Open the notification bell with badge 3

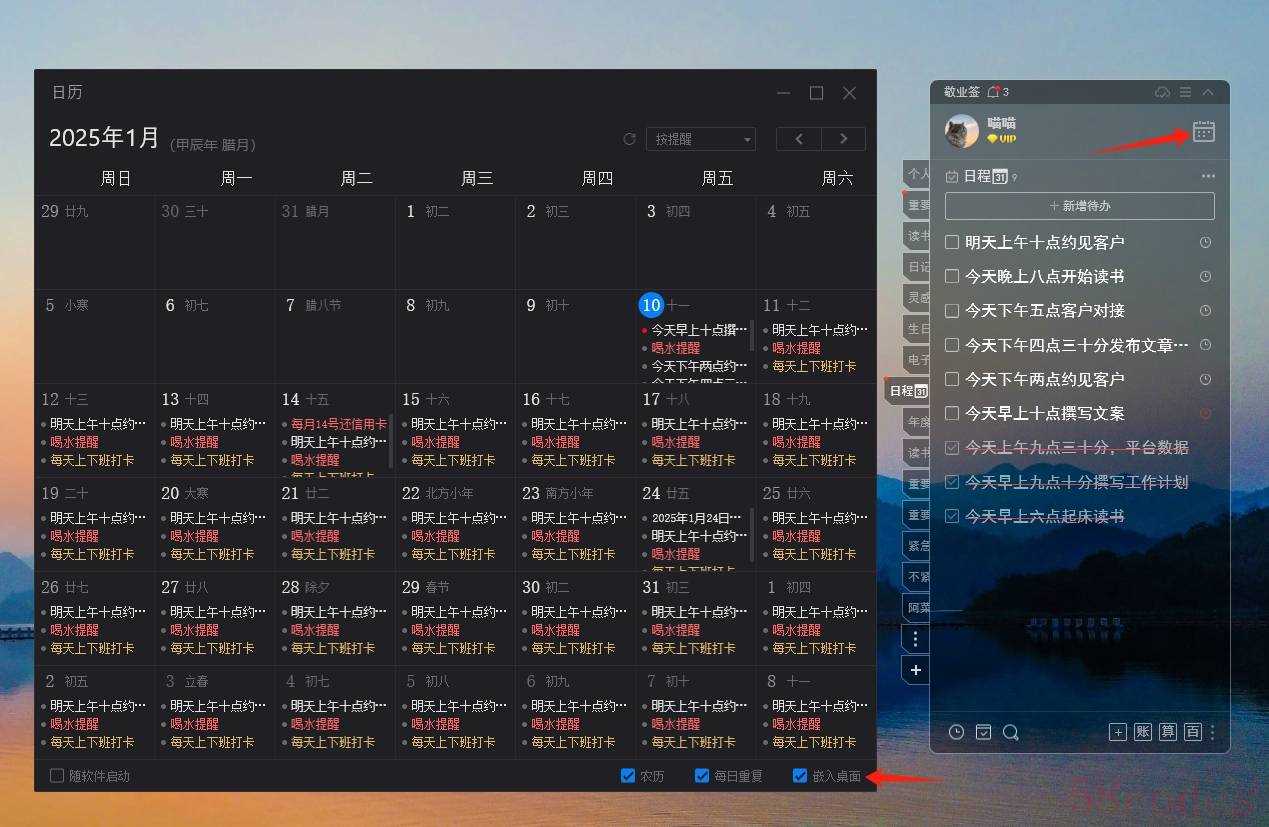click(x=993, y=92)
